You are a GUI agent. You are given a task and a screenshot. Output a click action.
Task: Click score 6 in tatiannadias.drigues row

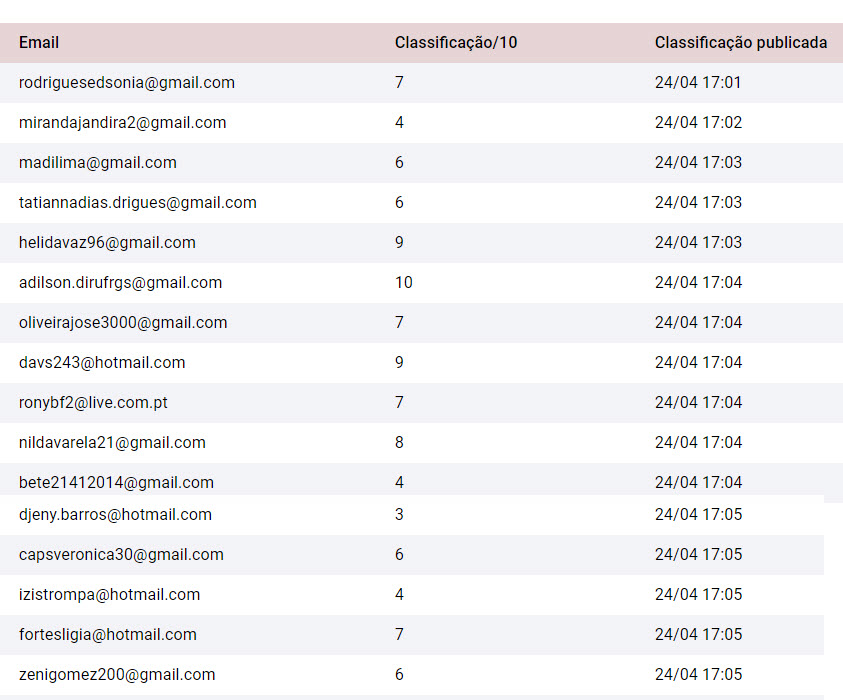click(399, 202)
